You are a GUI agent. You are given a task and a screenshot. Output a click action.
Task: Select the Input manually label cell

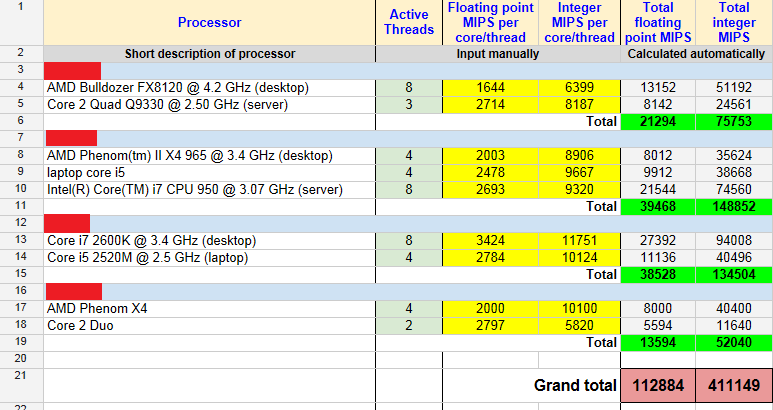point(498,53)
